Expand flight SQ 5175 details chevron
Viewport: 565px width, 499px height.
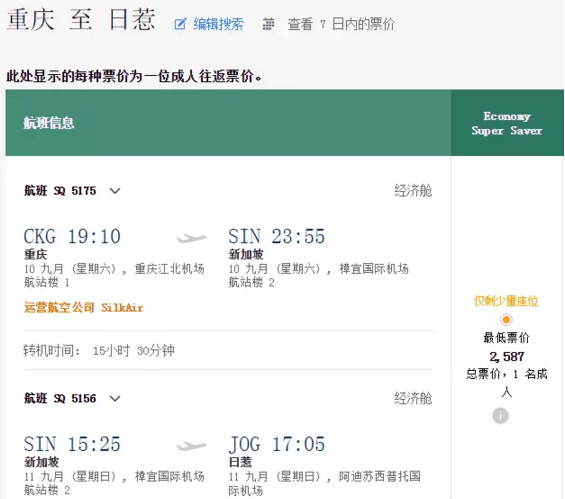click(115, 191)
